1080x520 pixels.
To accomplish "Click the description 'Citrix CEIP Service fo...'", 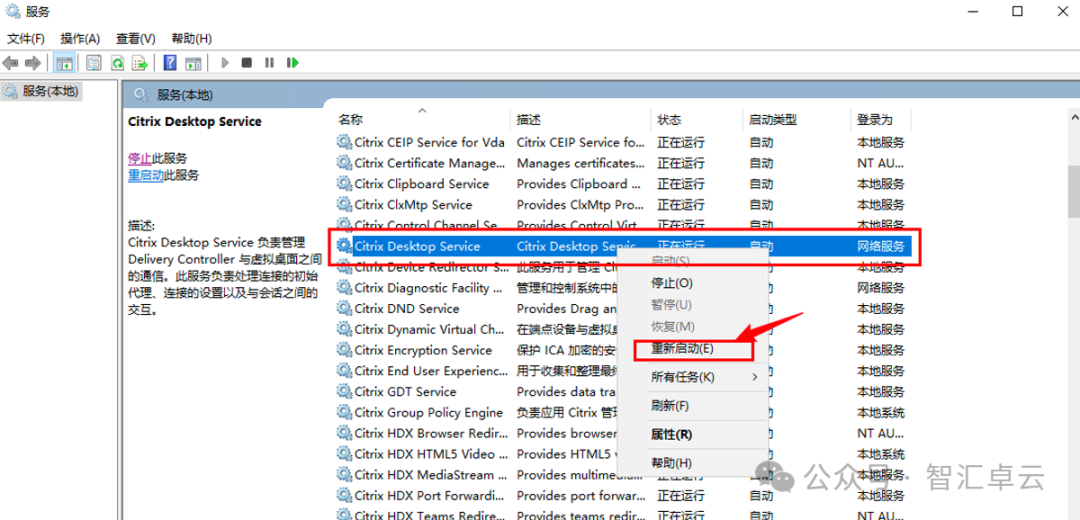I will tap(580, 142).
